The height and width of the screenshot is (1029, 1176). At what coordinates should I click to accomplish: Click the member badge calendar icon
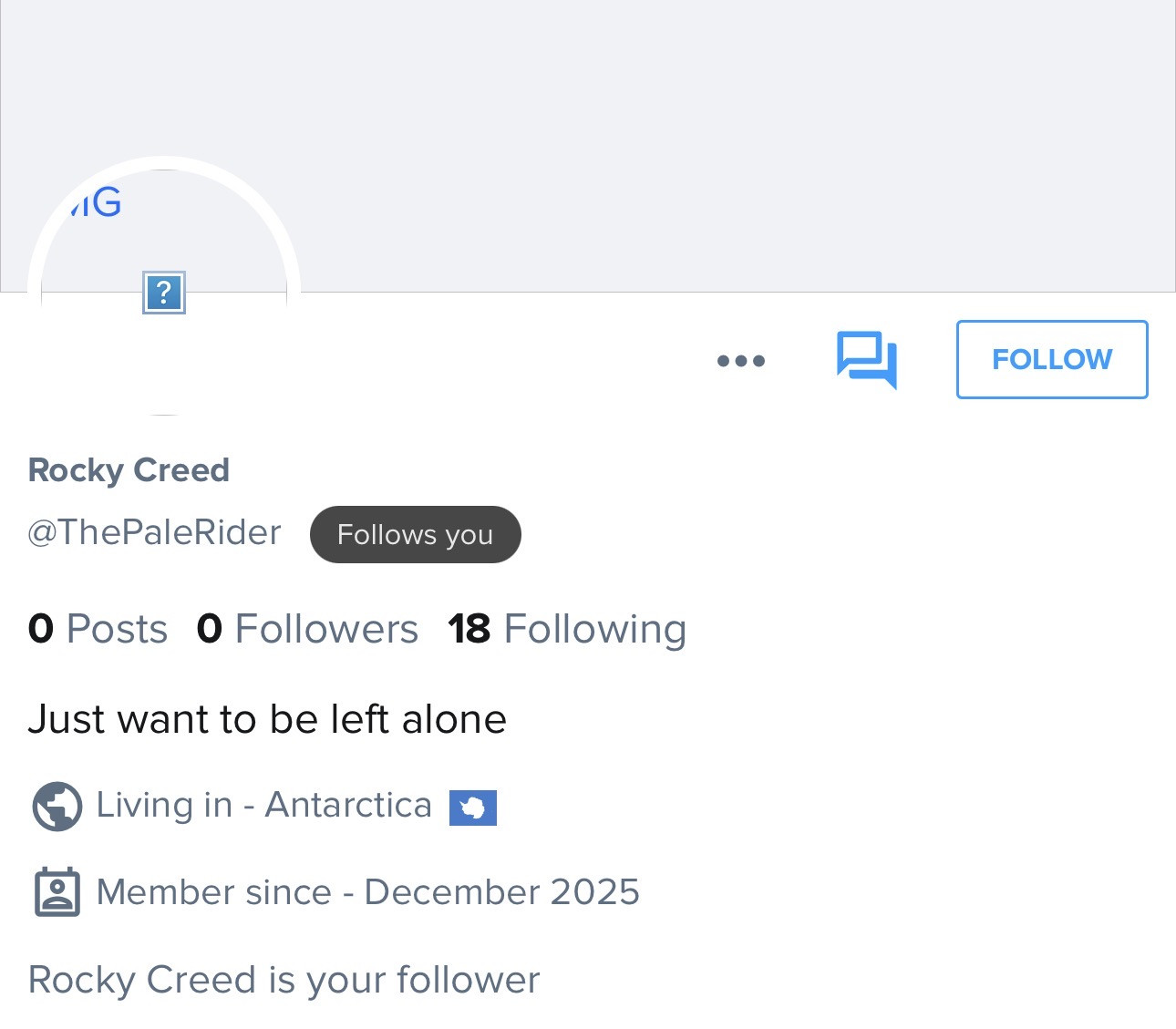click(57, 892)
